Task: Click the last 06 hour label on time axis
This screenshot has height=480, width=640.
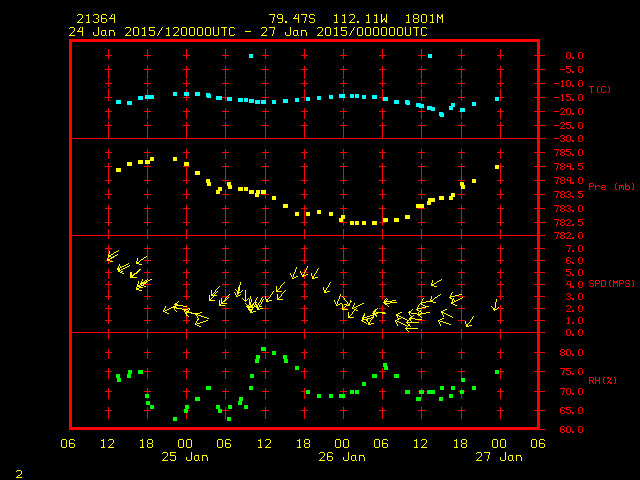Action: coord(538,444)
